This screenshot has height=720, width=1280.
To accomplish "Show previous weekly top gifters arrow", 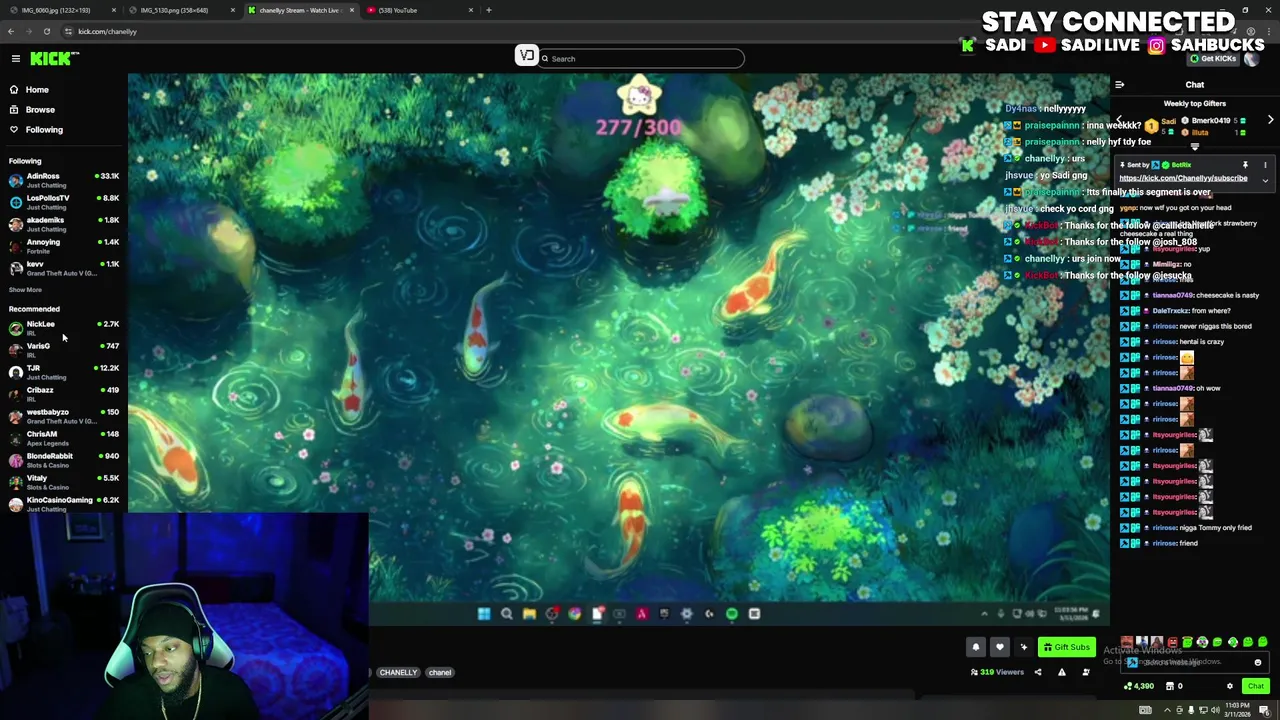I will (x=1119, y=120).
